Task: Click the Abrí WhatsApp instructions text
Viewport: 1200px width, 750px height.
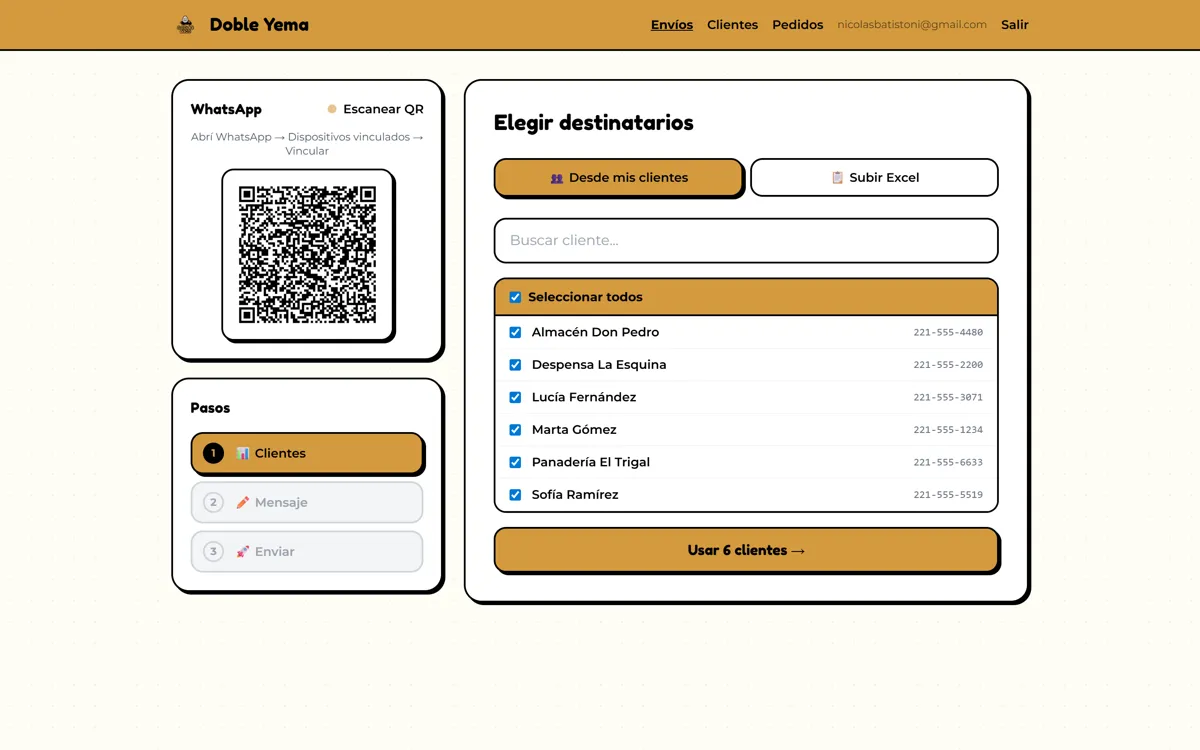Action: pyautogui.click(x=307, y=144)
